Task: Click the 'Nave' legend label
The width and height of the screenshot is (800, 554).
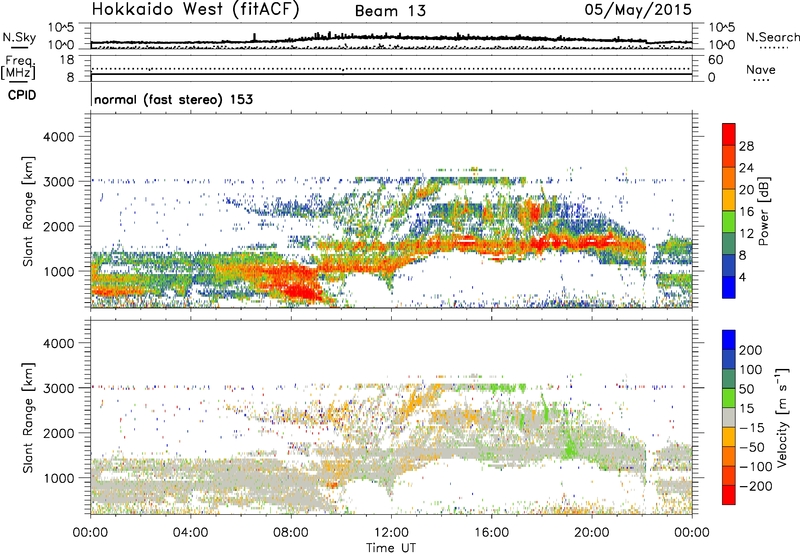Action: point(761,70)
